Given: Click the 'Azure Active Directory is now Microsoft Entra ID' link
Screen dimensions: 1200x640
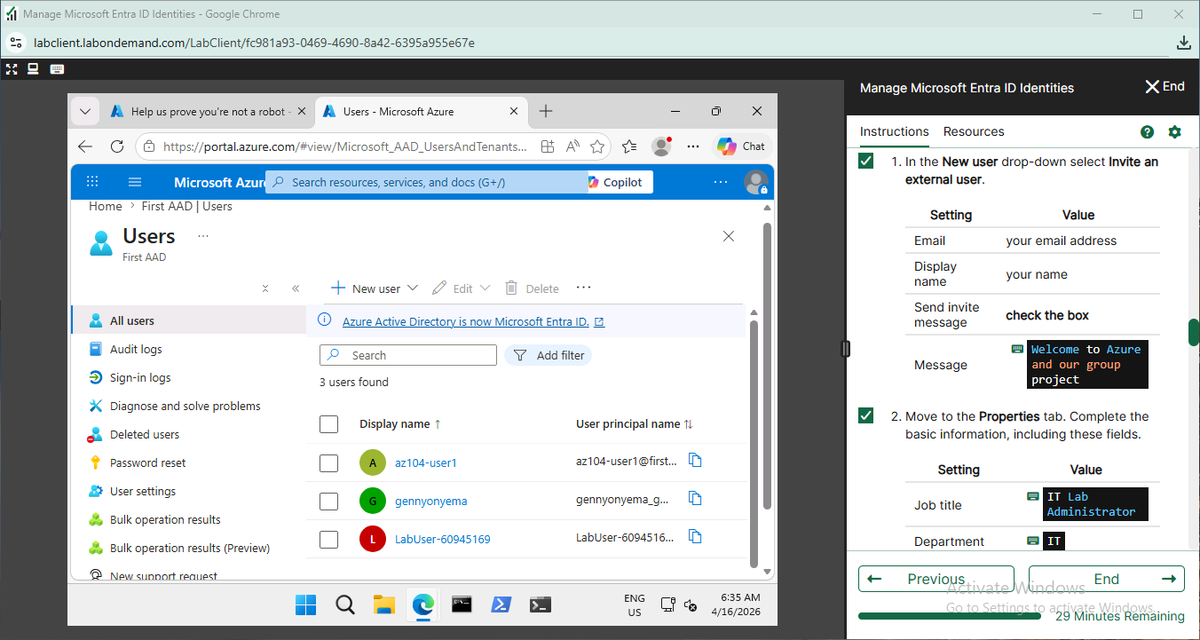Looking at the screenshot, I should 465,322.
